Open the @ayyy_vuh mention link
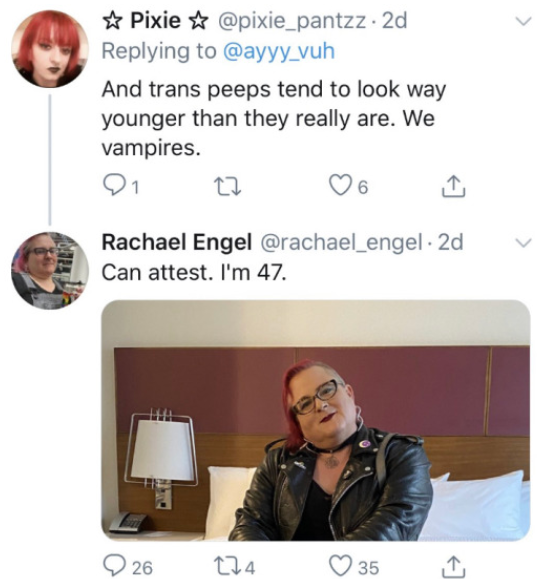Viewport: 539px width, 579px height. (279, 51)
